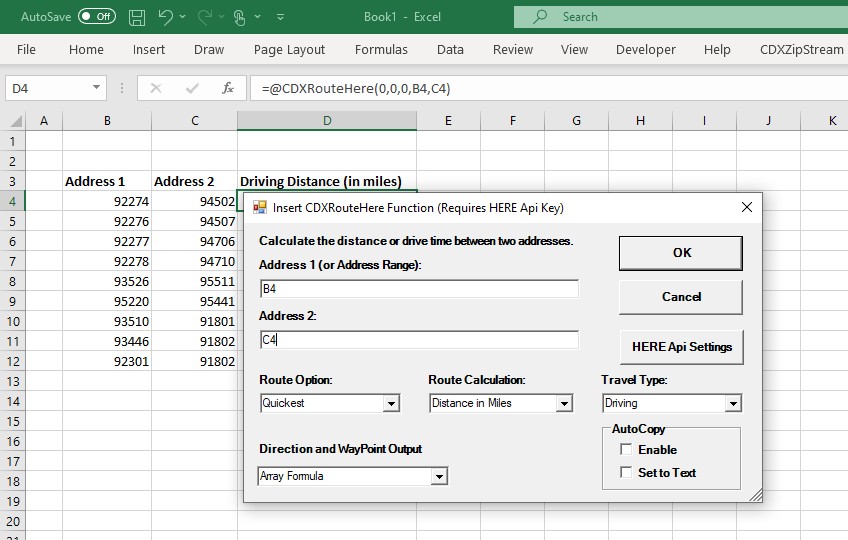Open the Touch mode dropdown arrow
The width and height of the screenshot is (848, 540).
257,17
